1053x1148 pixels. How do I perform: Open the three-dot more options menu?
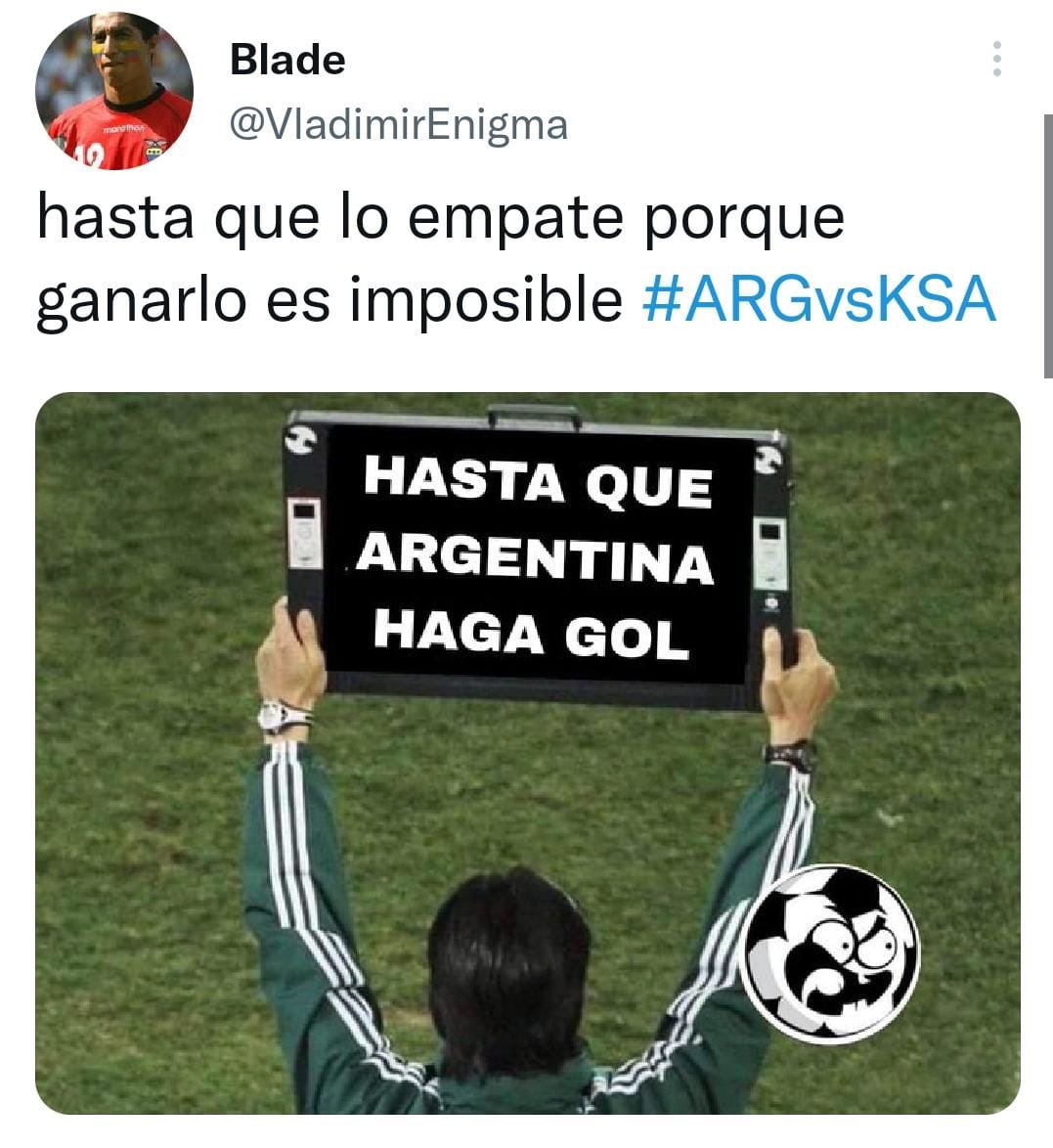pos(996,59)
